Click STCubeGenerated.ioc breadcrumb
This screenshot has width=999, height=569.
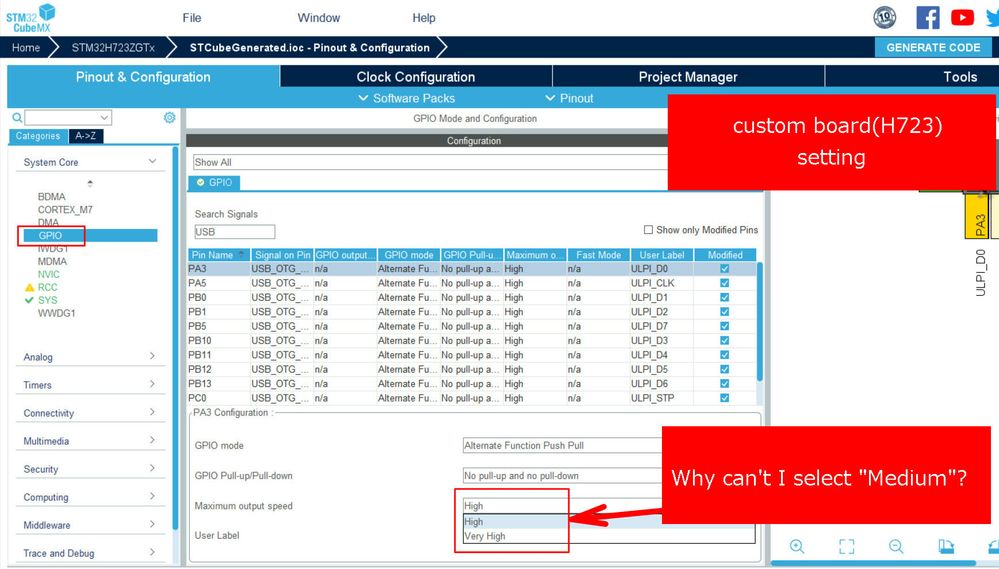(x=310, y=48)
